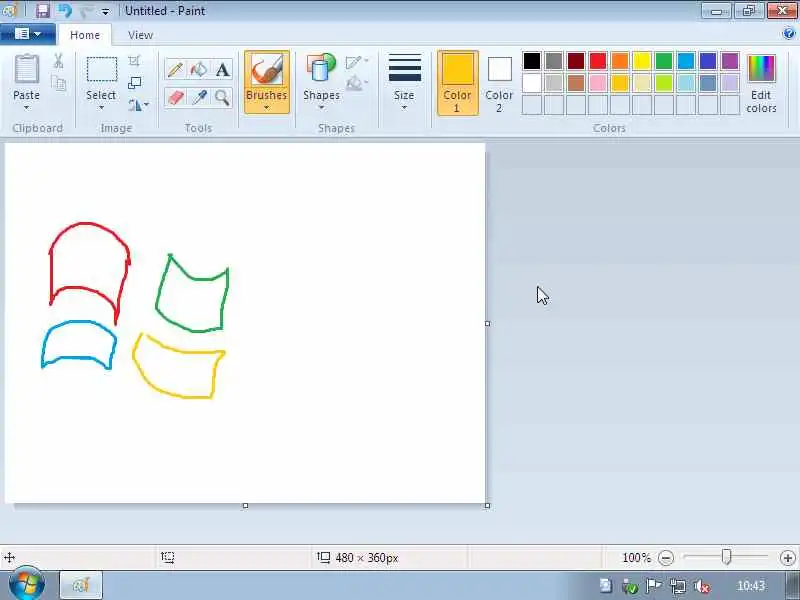Open the shape Fill dropdown
Image resolution: width=800 pixels, height=600 pixels.
pos(357,83)
